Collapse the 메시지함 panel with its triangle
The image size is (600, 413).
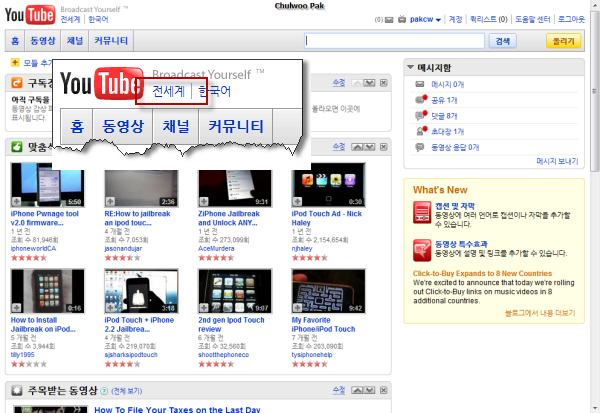(x=410, y=67)
